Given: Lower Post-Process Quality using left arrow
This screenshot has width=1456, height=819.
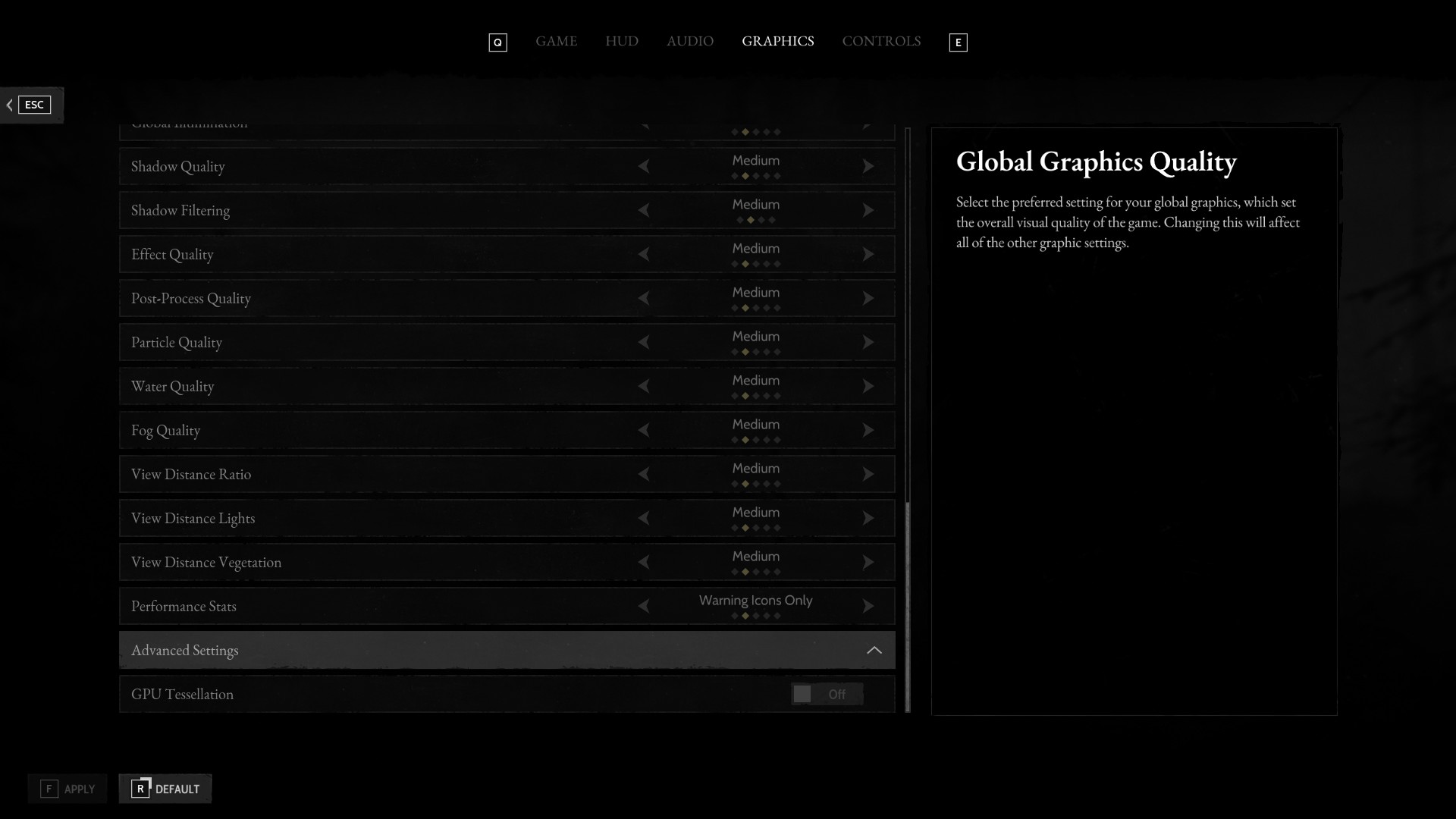Looking at the screenshot, I should click(644, 298).
